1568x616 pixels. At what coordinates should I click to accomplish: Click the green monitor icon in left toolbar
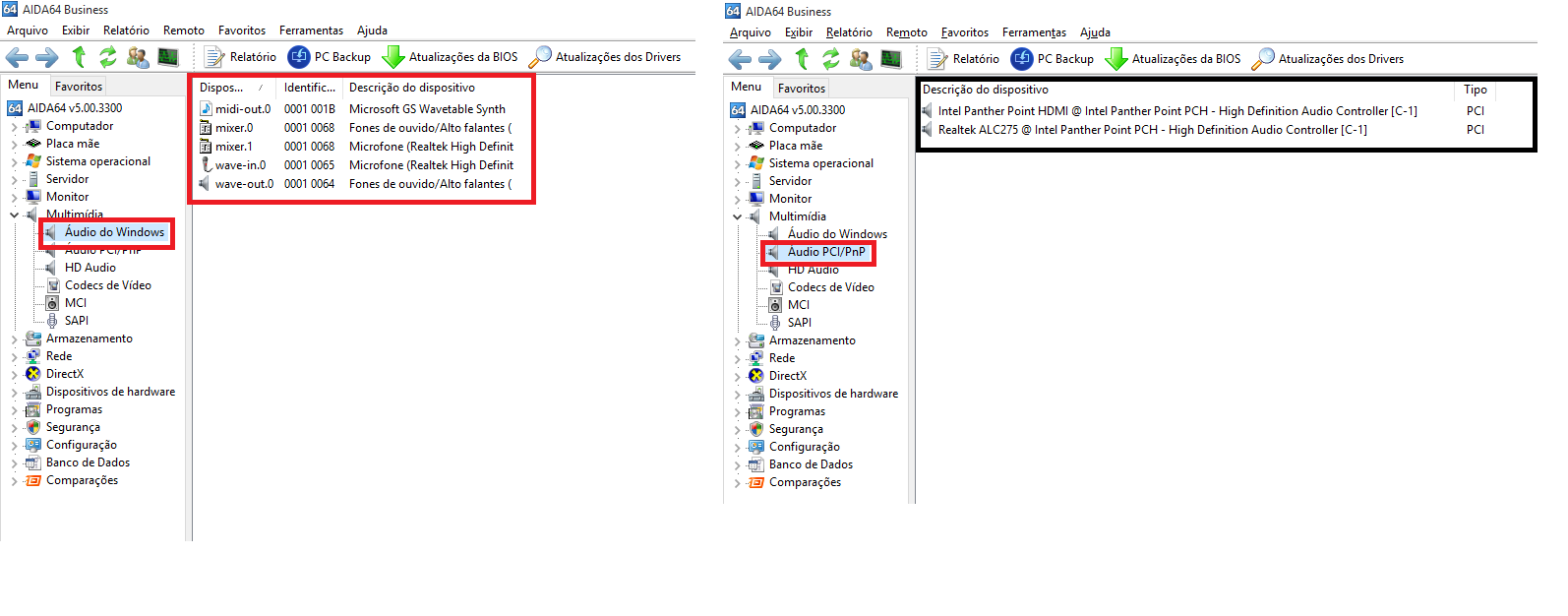pos(168,57)
